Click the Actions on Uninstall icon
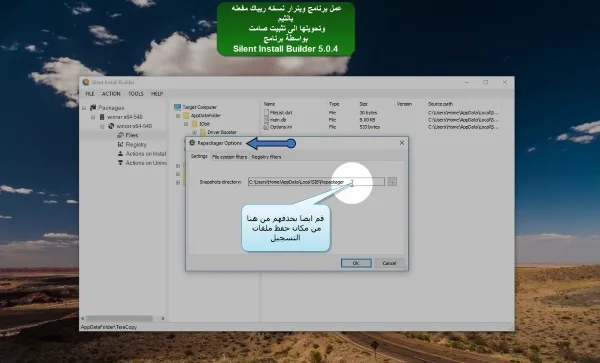The height and width of the screenshot is (363, 600). point(120,163)
